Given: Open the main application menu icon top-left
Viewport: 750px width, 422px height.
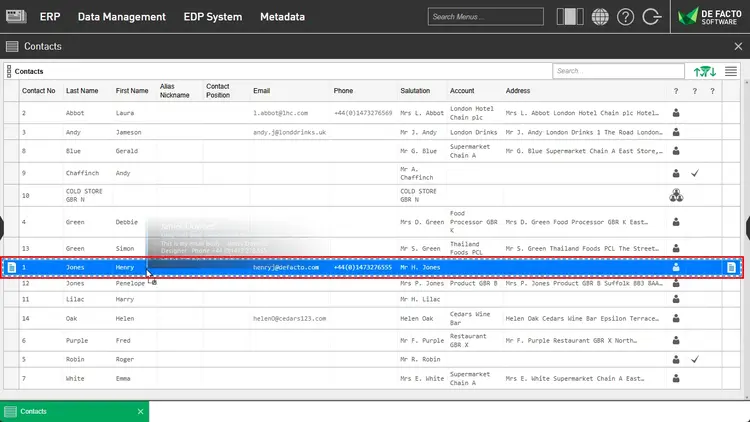Looking at the screenshot, I should pos(14,17).
